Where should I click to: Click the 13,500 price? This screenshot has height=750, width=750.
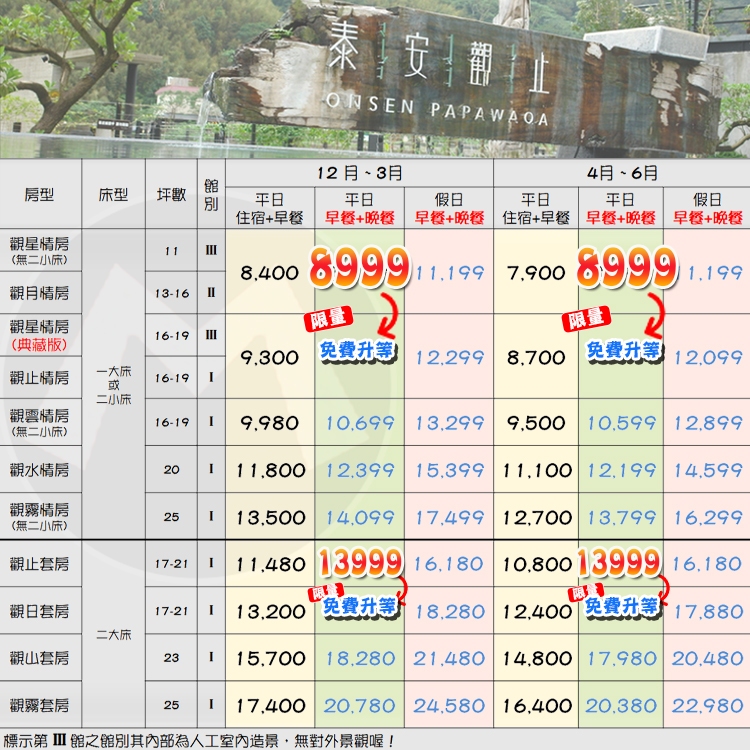(271, 517)
